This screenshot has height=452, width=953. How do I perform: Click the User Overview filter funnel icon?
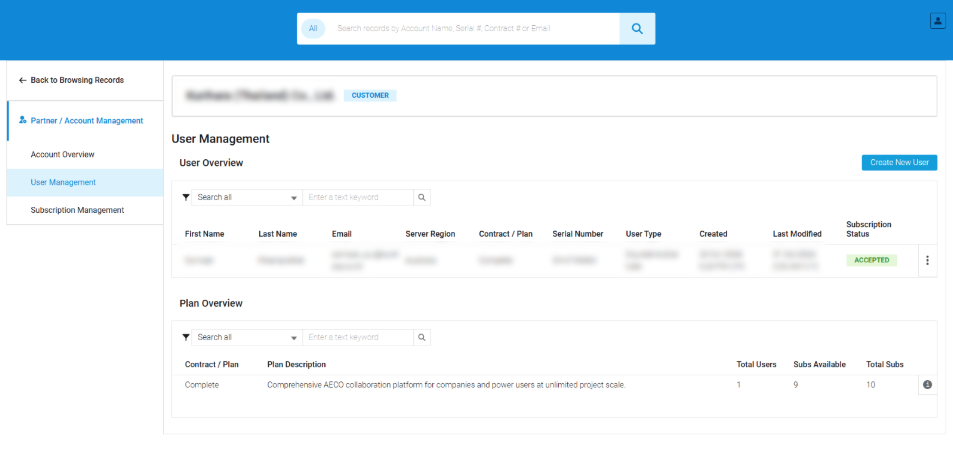(x=186, y=198)
